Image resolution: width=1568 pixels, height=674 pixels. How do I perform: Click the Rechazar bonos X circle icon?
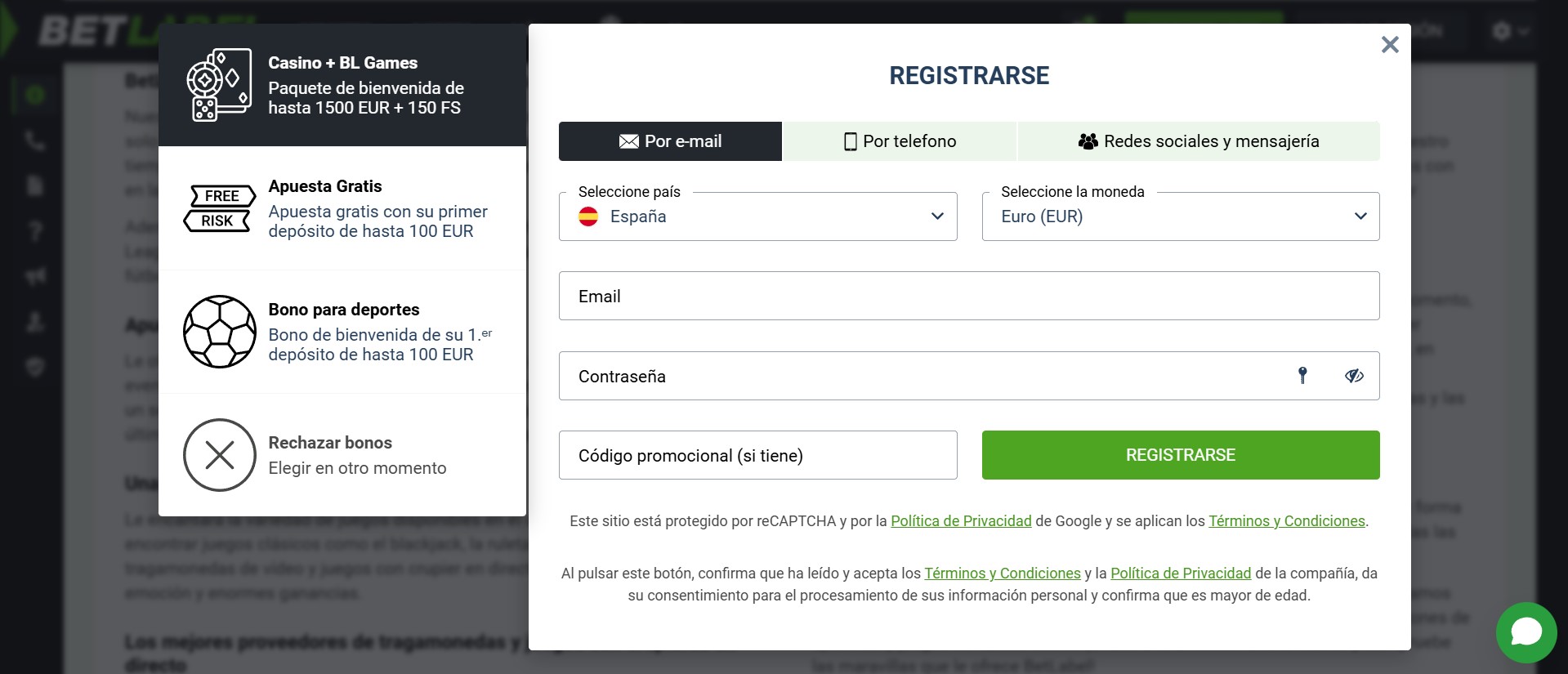pos(220,455)
